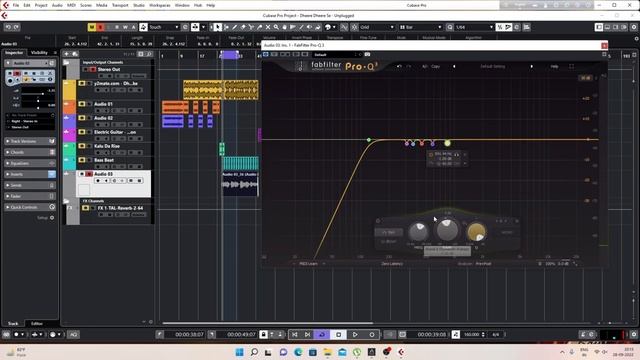Click next preset arrow in Pro-Q 3

point(531,66)
